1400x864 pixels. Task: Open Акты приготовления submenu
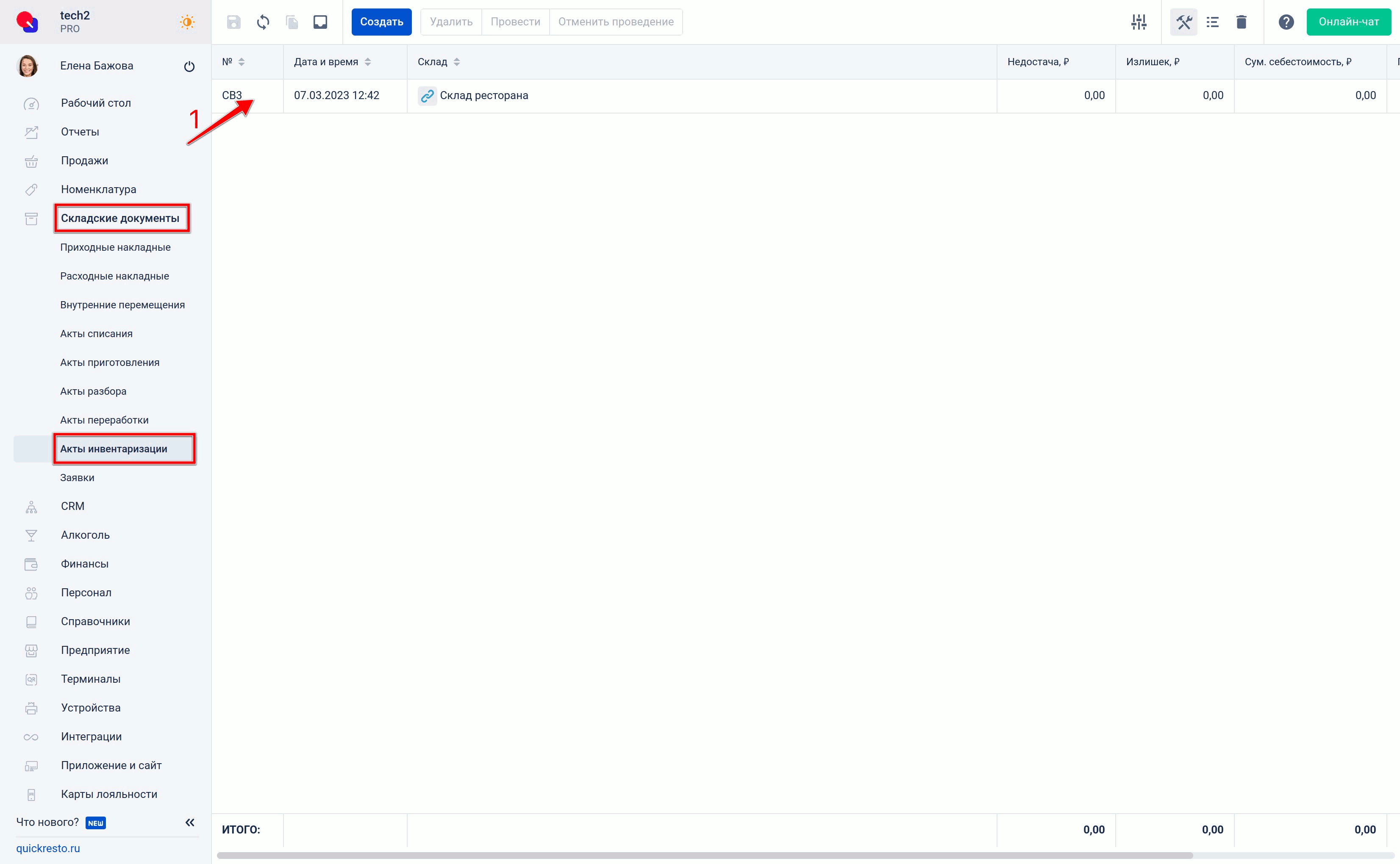pos(110,362)
